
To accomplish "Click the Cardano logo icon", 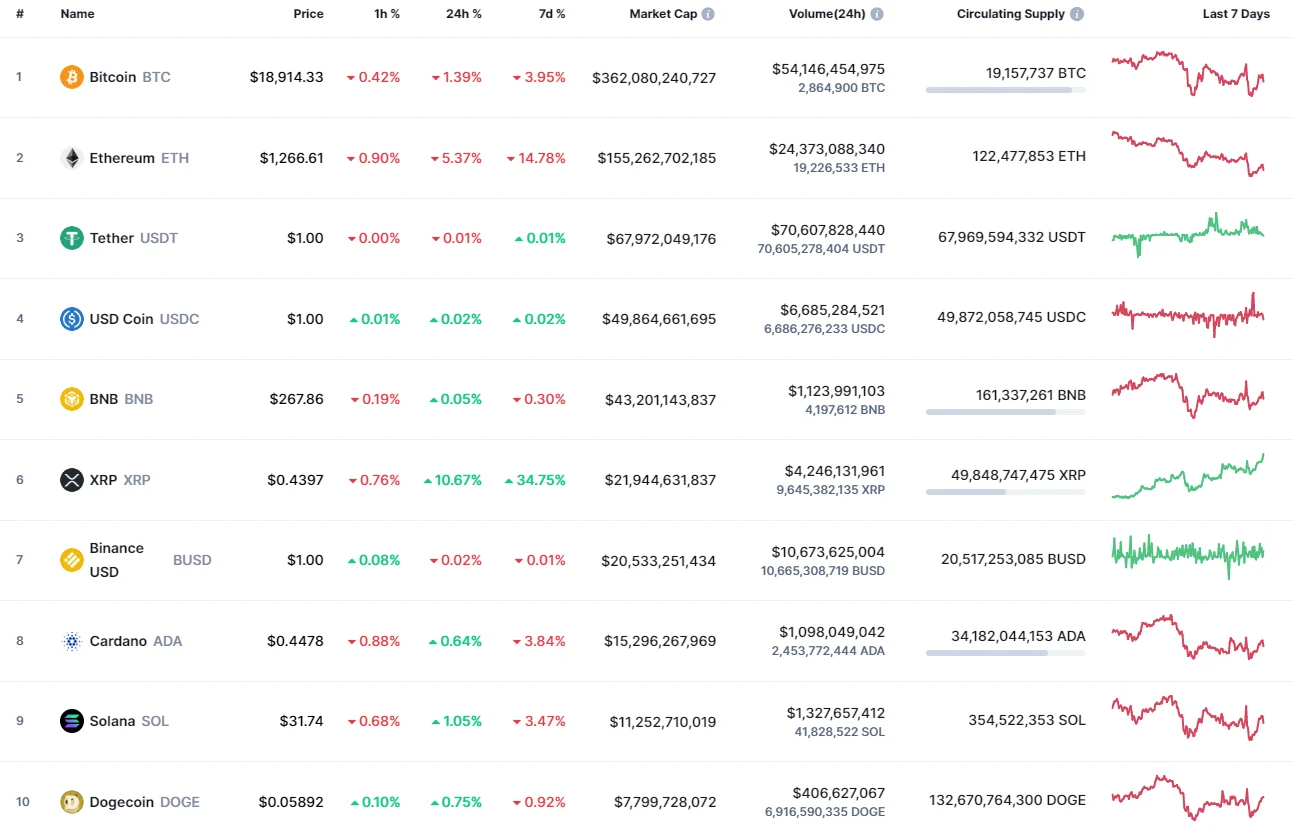I will coord(70,641).
